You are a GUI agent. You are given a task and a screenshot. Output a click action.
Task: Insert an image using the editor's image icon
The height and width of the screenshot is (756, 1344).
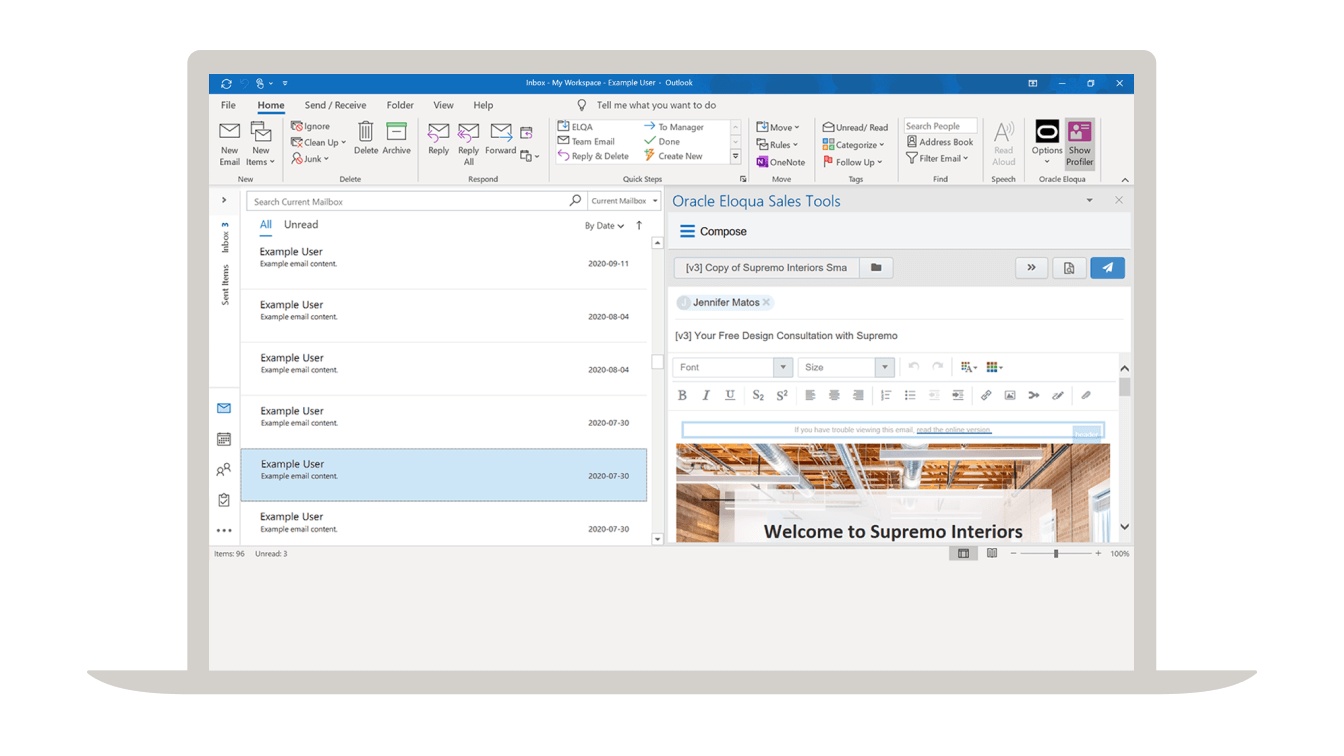[x=1010, y=395]
